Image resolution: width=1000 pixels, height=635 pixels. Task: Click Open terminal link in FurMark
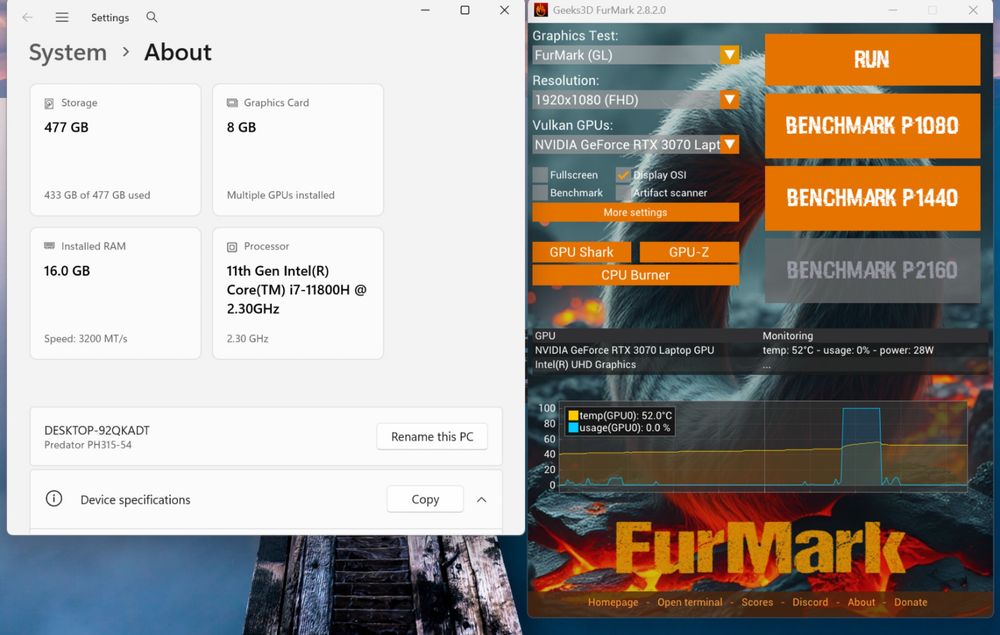tap(690, 602)
